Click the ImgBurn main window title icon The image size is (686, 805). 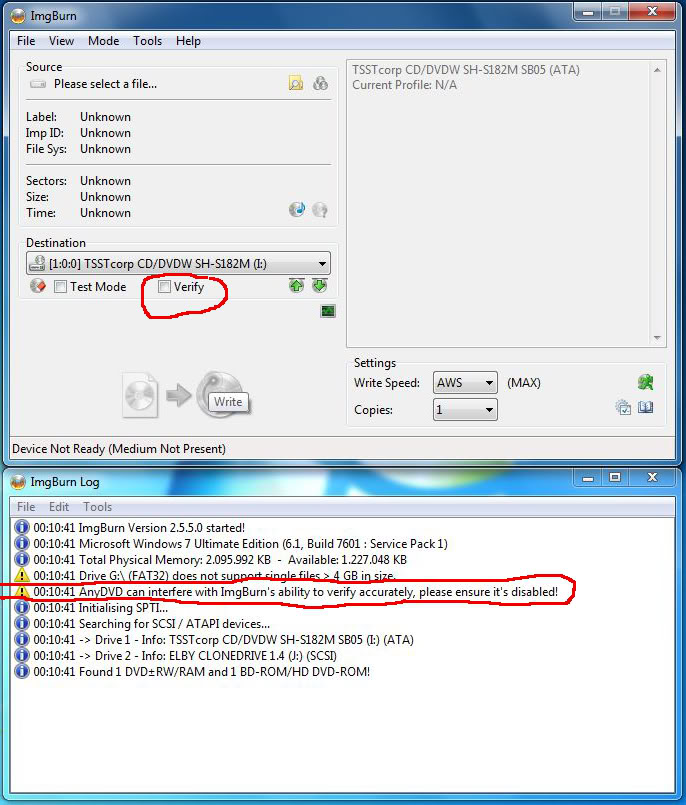[x=18, y=16]
